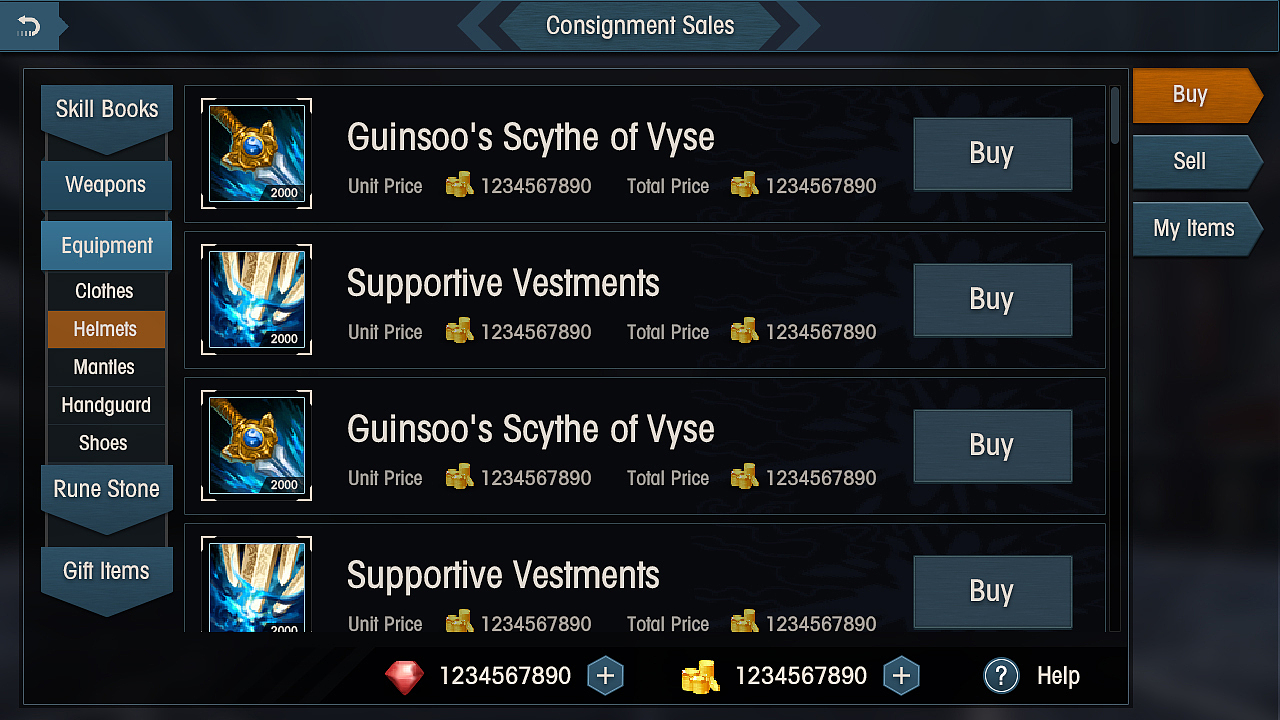The image size is (1280, 720).
Task: Add more gold coins with plus icon
Action: [901, 676]
